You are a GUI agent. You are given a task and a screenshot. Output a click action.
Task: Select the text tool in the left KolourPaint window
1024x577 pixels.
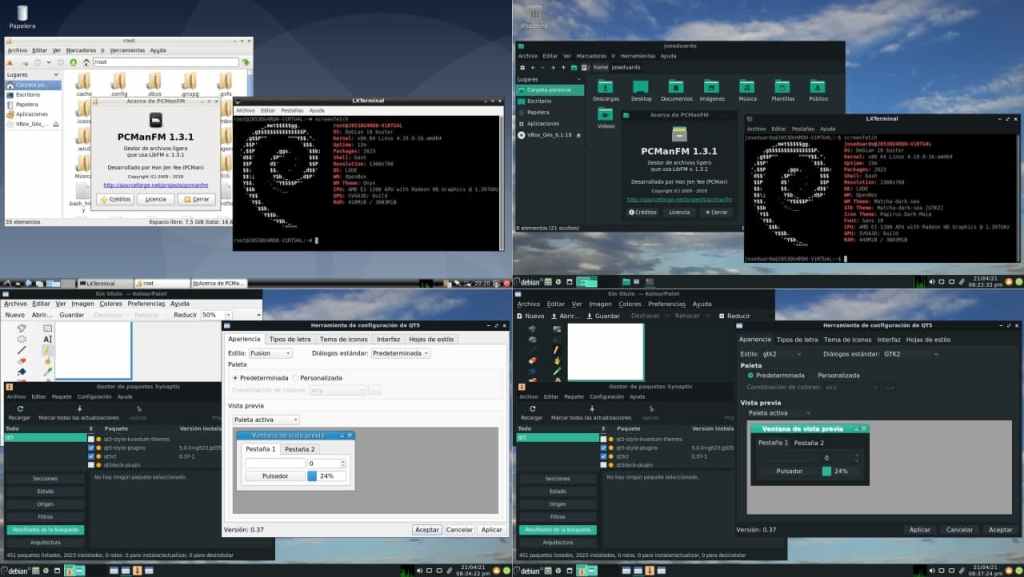(47, 339)
